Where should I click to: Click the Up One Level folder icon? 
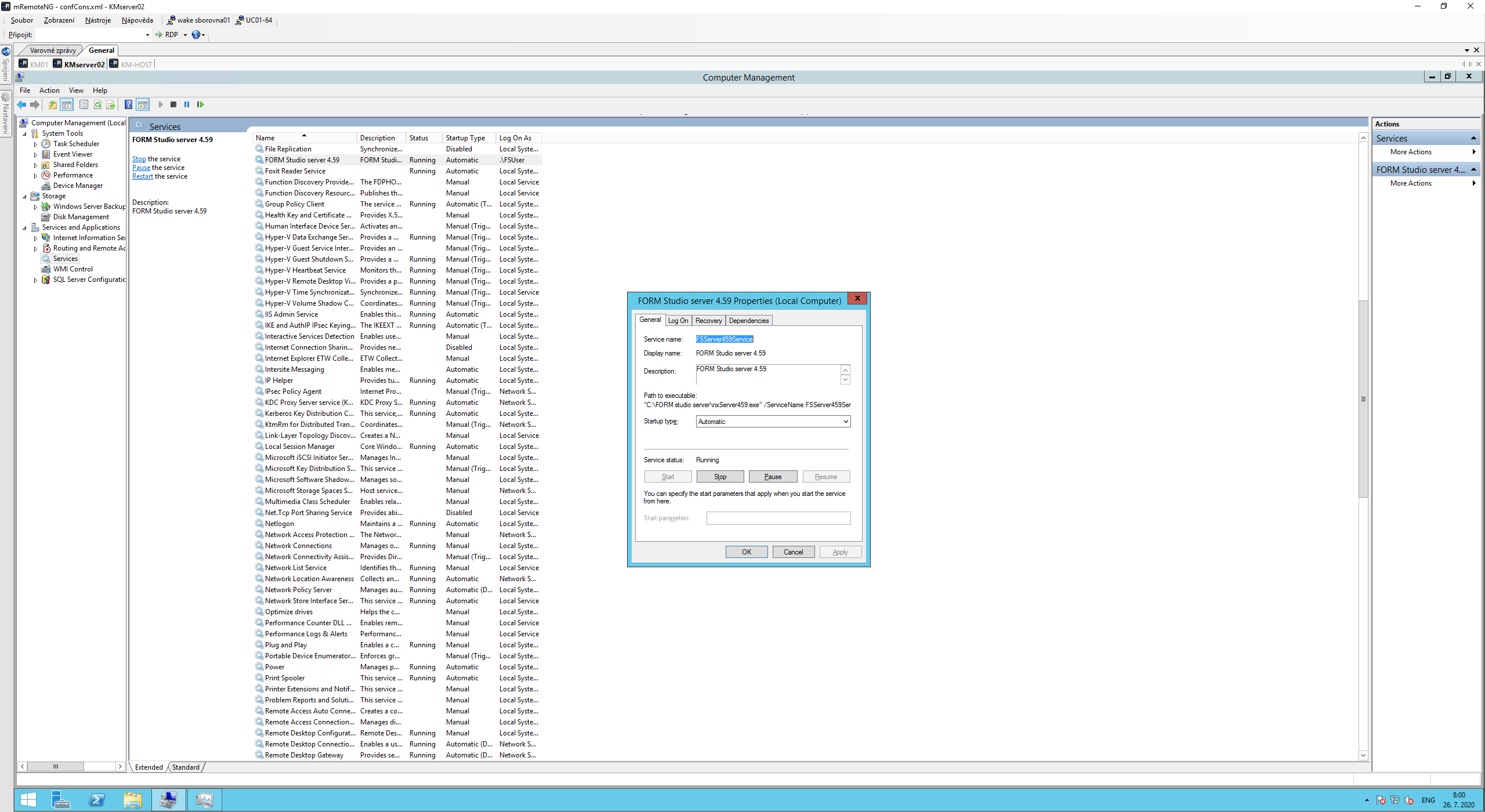point(52,105)
